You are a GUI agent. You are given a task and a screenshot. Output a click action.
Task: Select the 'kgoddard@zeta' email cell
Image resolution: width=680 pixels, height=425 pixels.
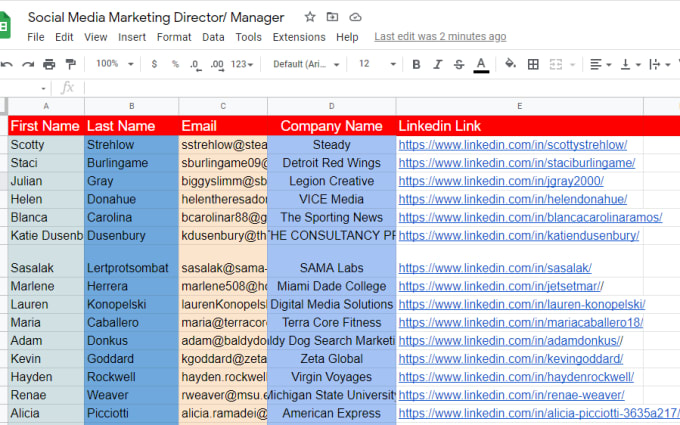pos(223,359)
